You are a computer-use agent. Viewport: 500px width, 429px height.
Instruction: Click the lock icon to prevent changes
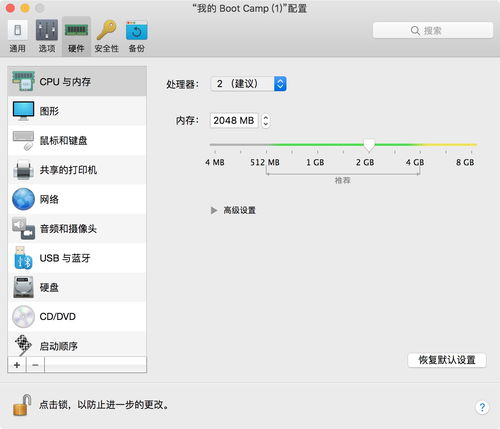click(x=22, y=405)
